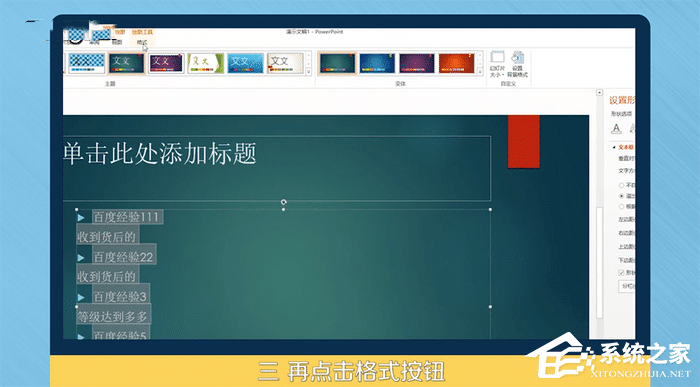Collapse the 文本框 section
The width and height of the screenshot is (700, 387).
(x=615, y=147)
